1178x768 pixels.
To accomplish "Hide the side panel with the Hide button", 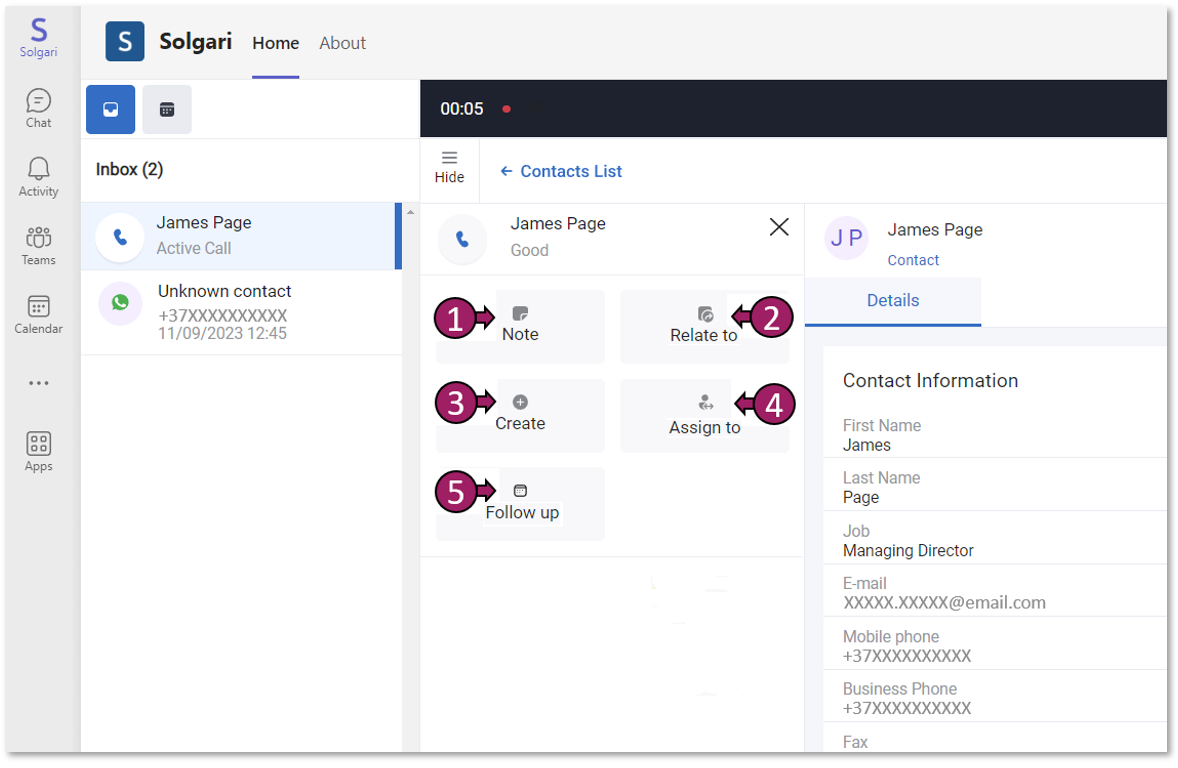I will point(449,167).
